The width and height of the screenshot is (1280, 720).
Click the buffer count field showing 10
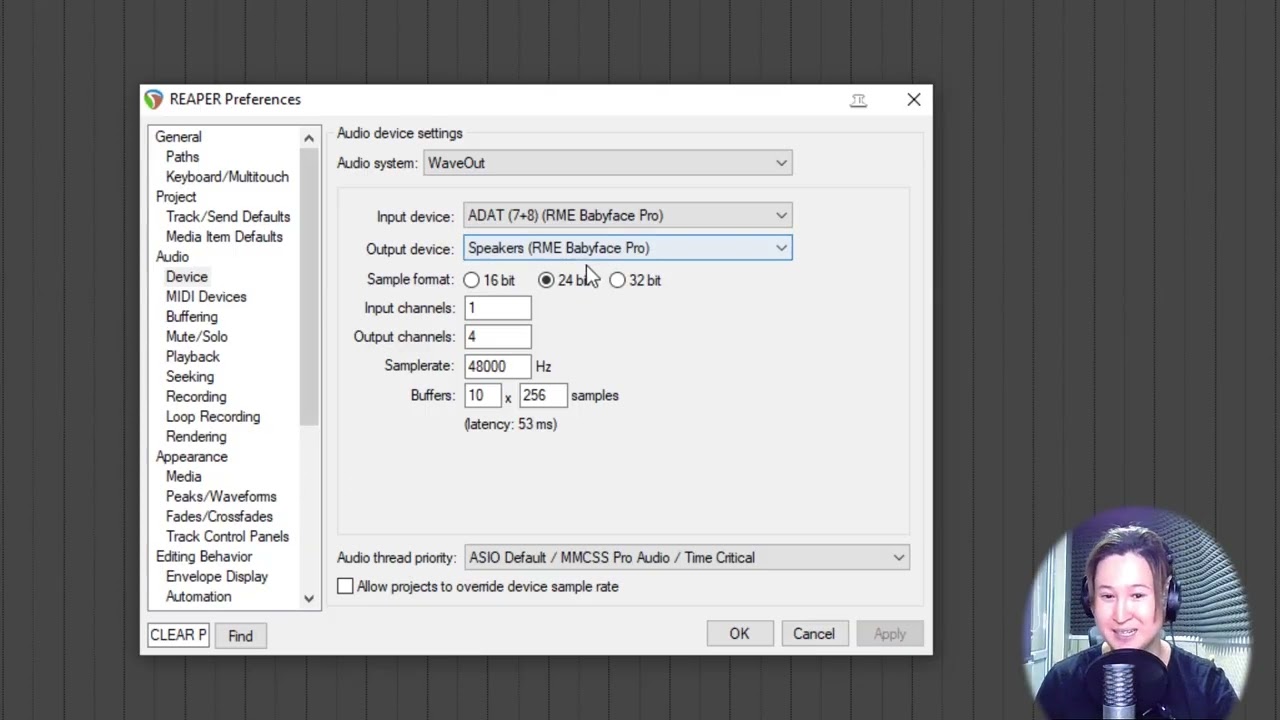pos(483,395)
